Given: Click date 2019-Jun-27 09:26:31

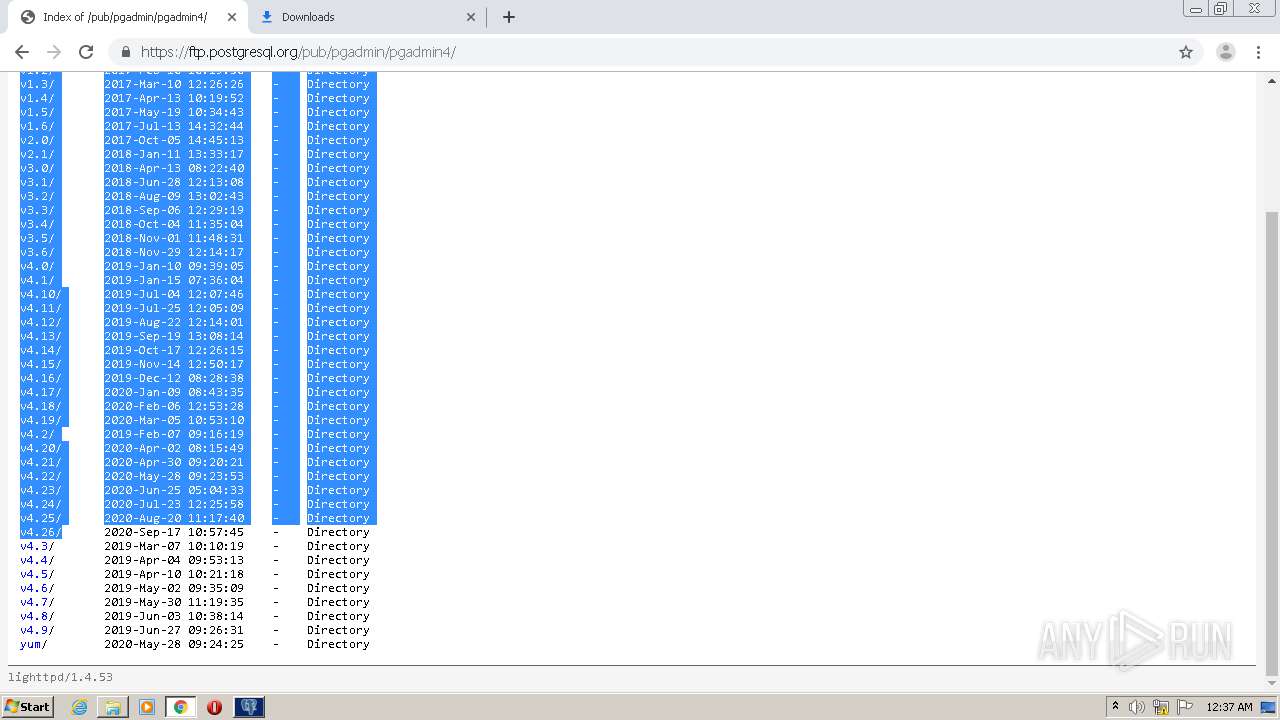Looking at the screenshot, I should (x=174, y=630).
